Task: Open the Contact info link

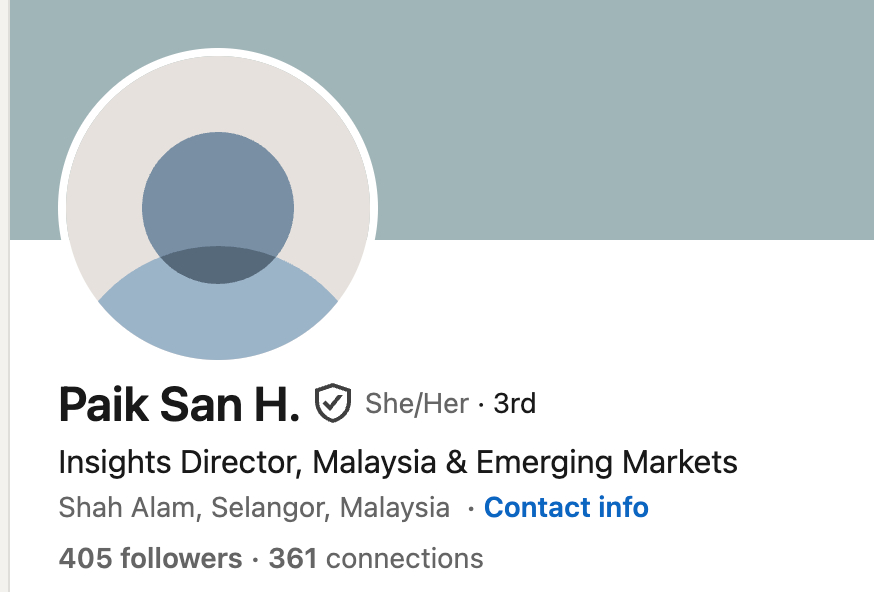Action: [566, 507]
